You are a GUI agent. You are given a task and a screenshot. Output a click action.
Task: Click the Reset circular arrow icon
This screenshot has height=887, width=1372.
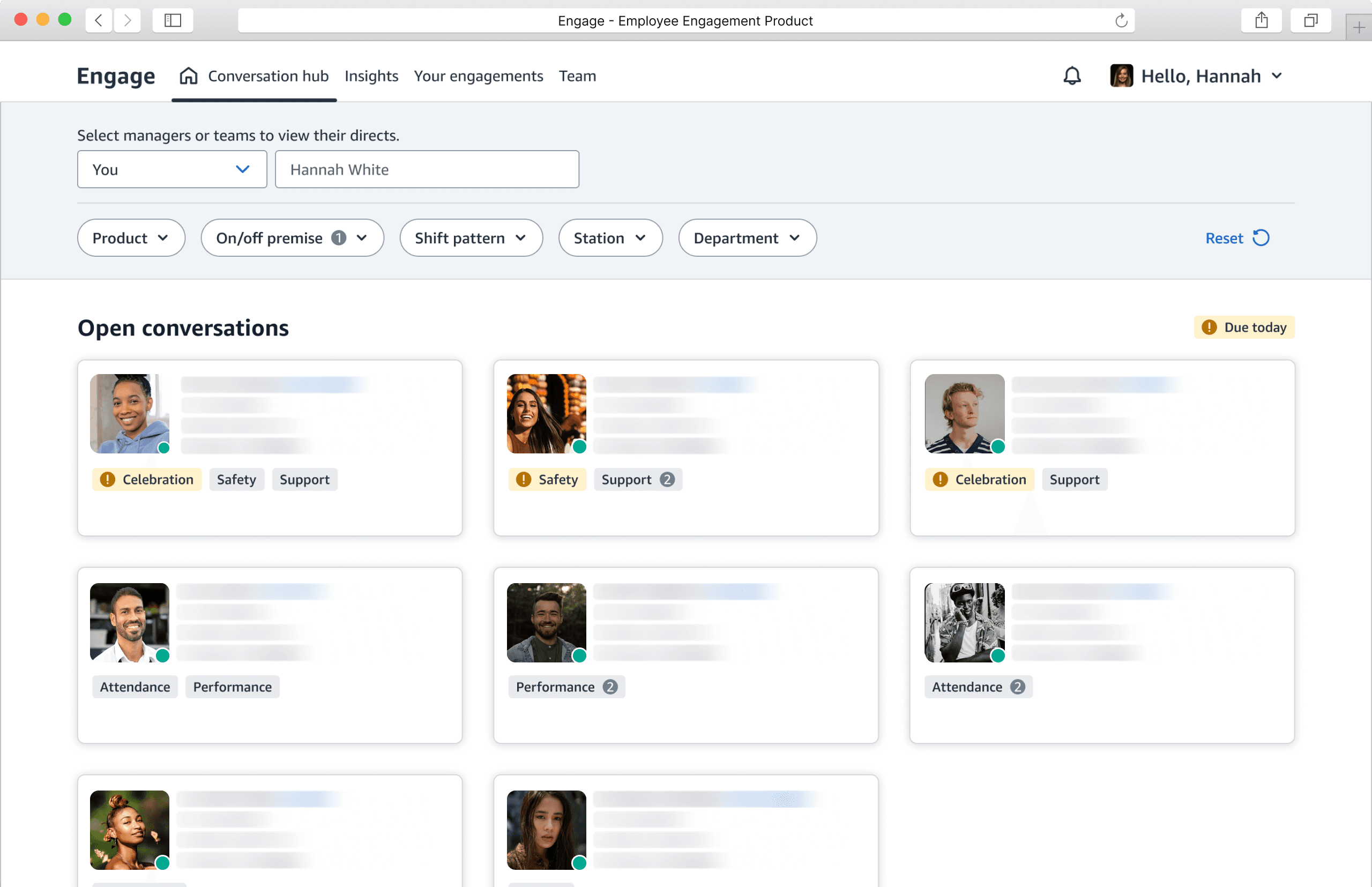coord(1262,238)
